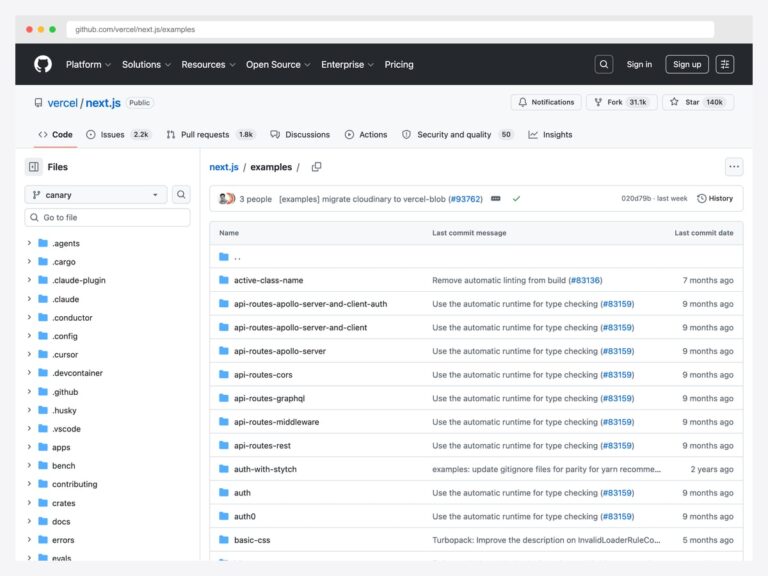Switch to the Actions tab
The image size is (768, 576).
coord(366,134)
